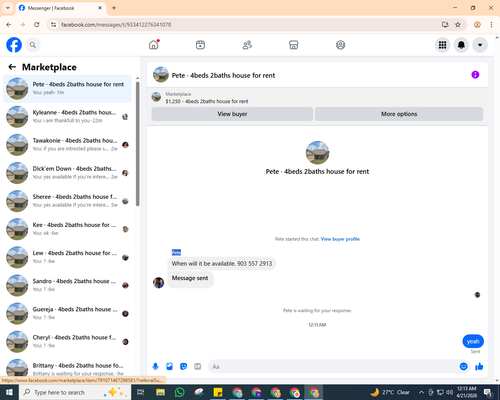Click the Marketplace label in the listing banner
Viewport: 500px width, 400px height.
coord(178,94)
